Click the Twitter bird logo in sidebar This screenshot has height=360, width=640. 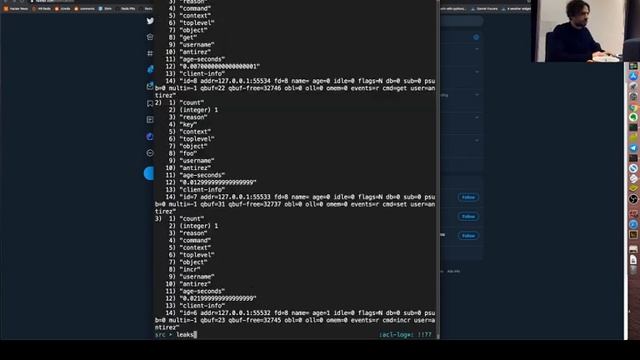point(150,21)
